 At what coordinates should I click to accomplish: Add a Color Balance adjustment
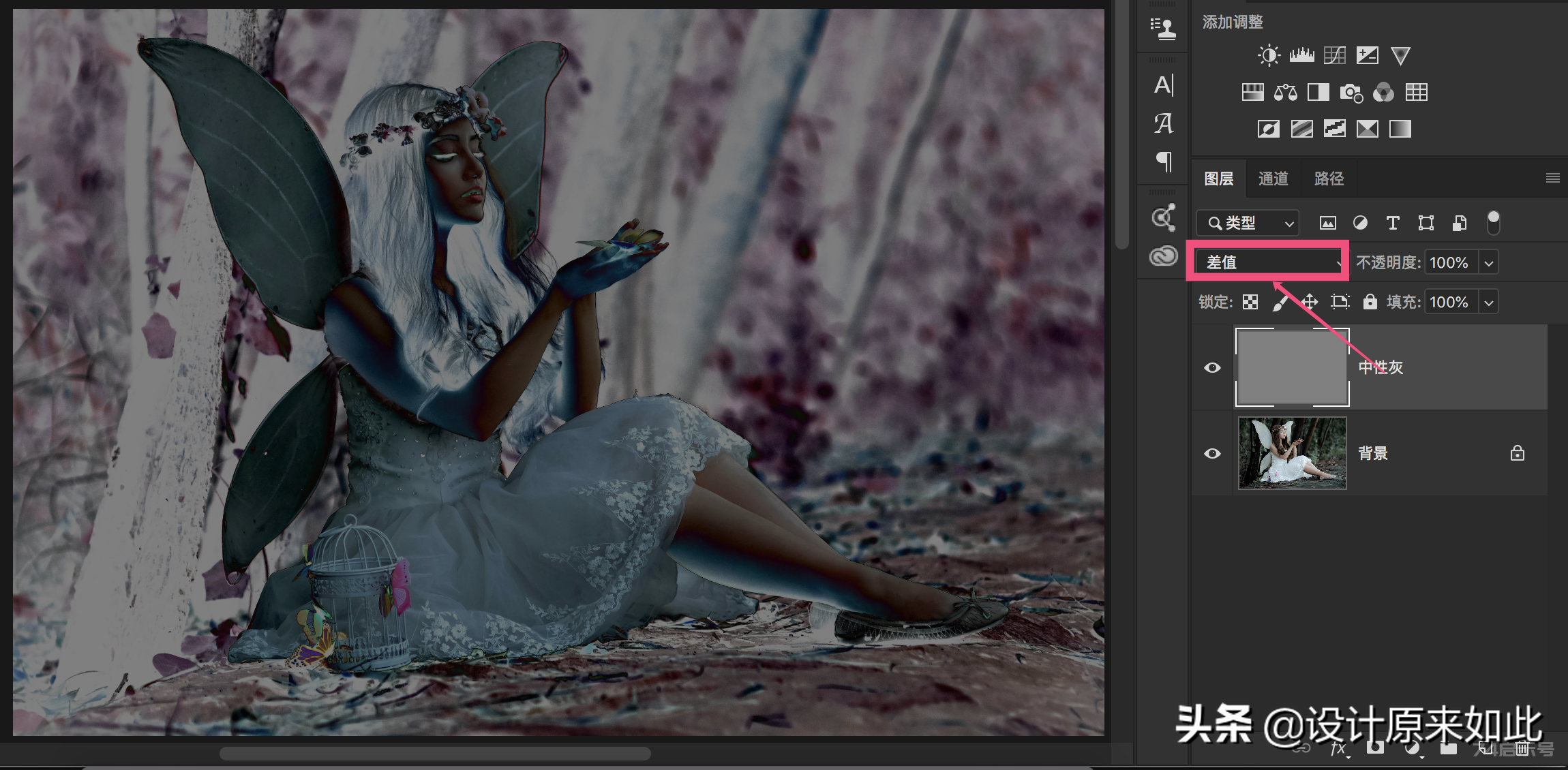(x=1286, y=92)
